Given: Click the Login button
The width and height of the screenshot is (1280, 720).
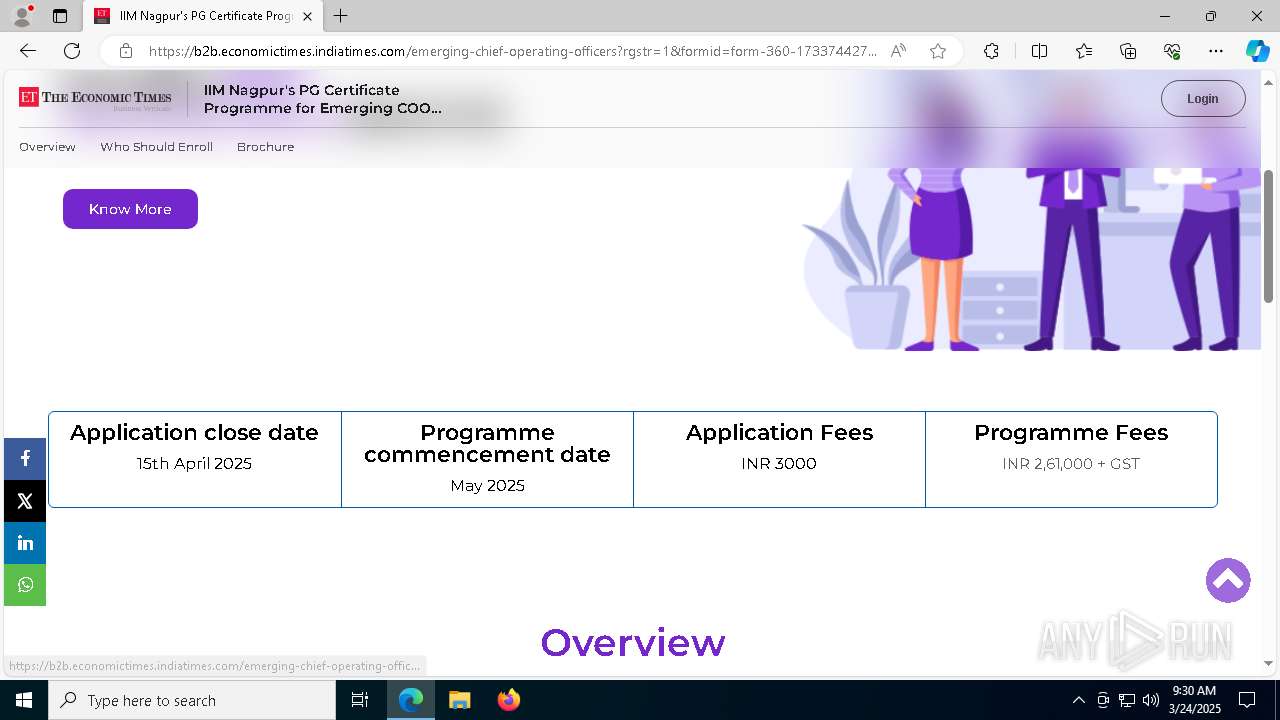Looking at the screenshot, I should (1203, 99).
